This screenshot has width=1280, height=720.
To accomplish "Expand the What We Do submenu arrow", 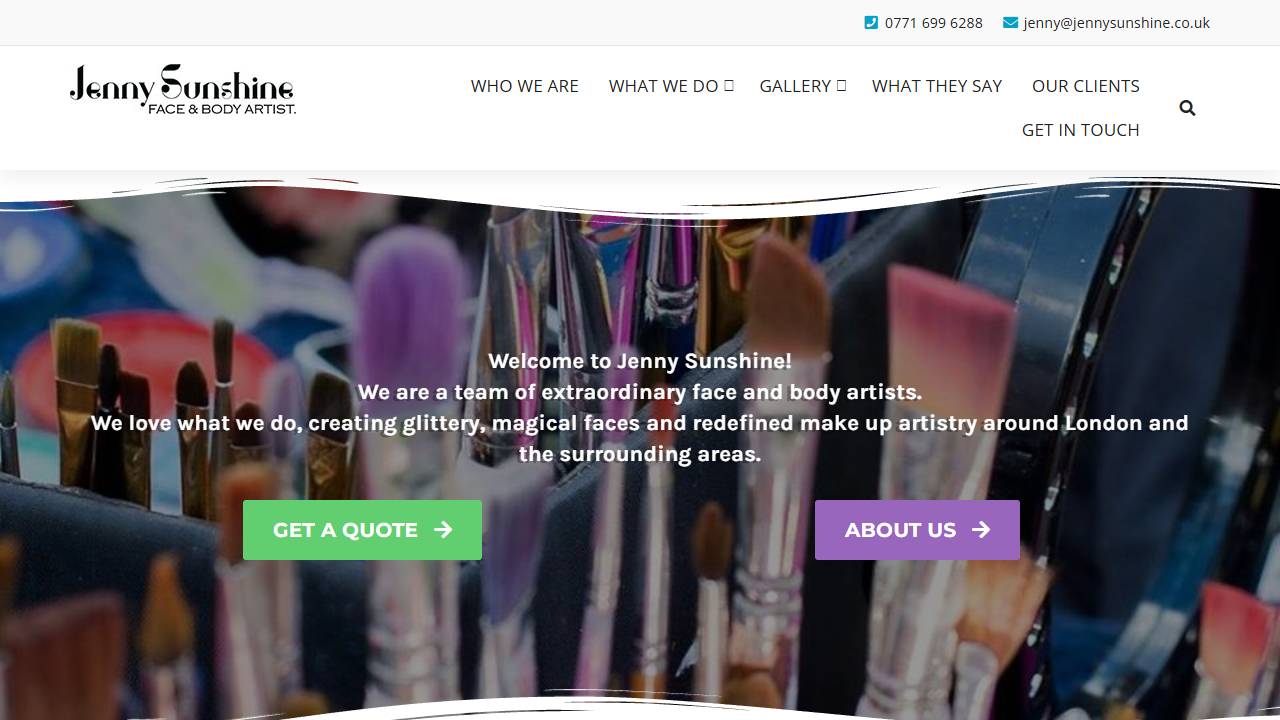I will tap(729, 86).
